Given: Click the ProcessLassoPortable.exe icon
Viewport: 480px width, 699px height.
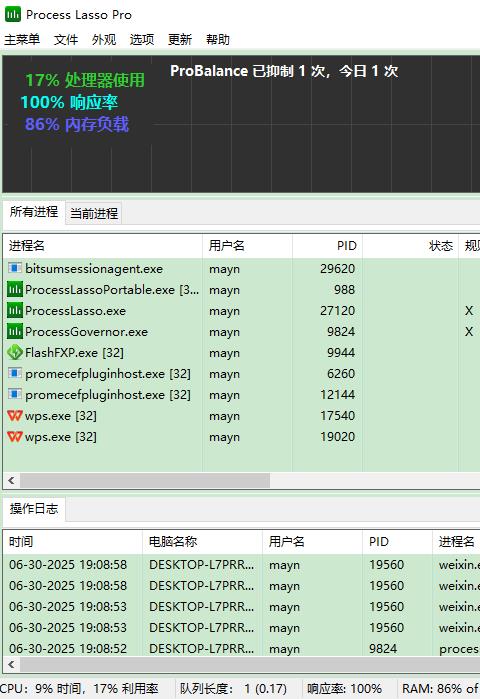Looking at the screenshot, I should click(x=15, y=290).
